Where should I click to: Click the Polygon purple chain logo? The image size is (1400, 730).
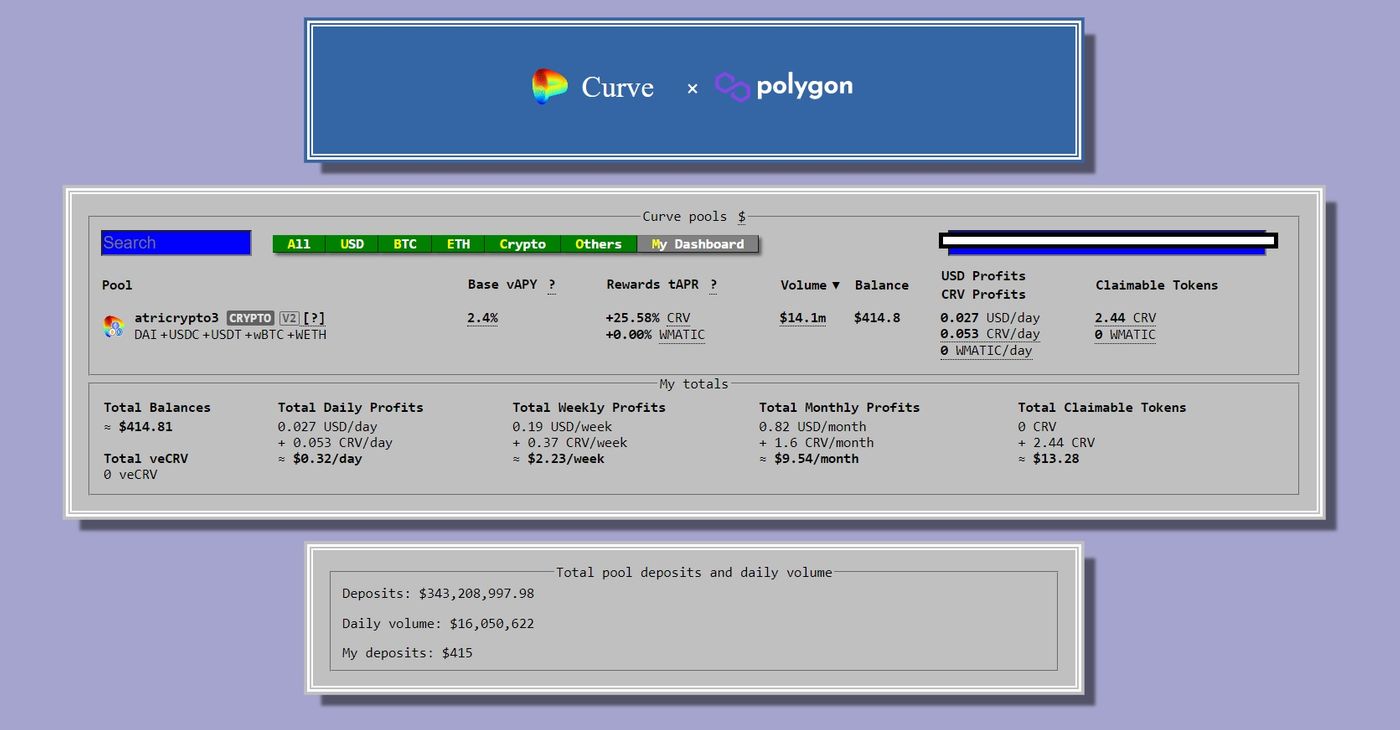(732, 87)
